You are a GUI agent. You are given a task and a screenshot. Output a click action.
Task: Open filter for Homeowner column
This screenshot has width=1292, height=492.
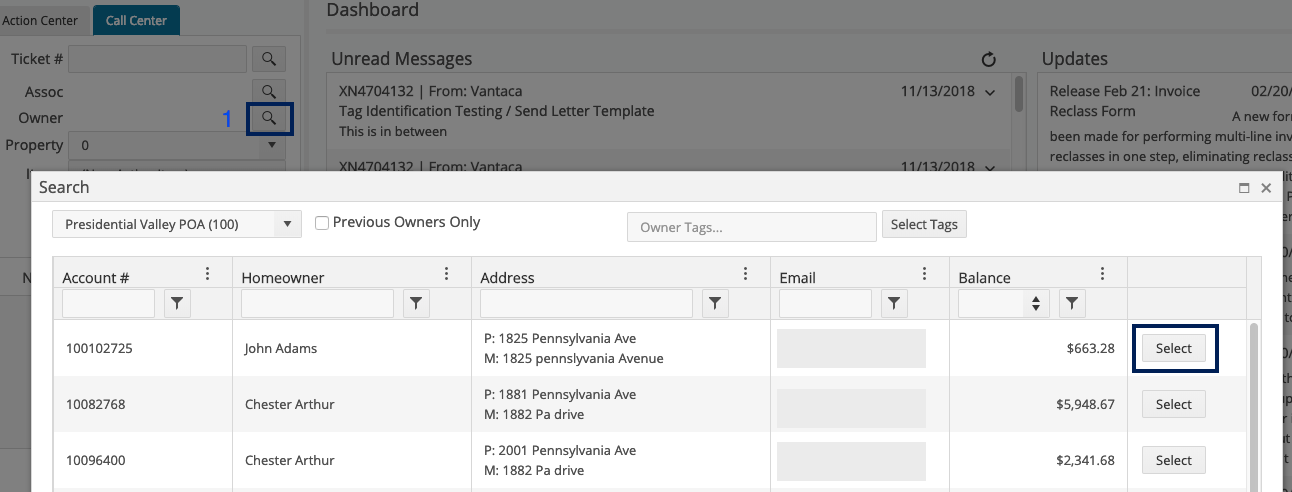point(416,303)
